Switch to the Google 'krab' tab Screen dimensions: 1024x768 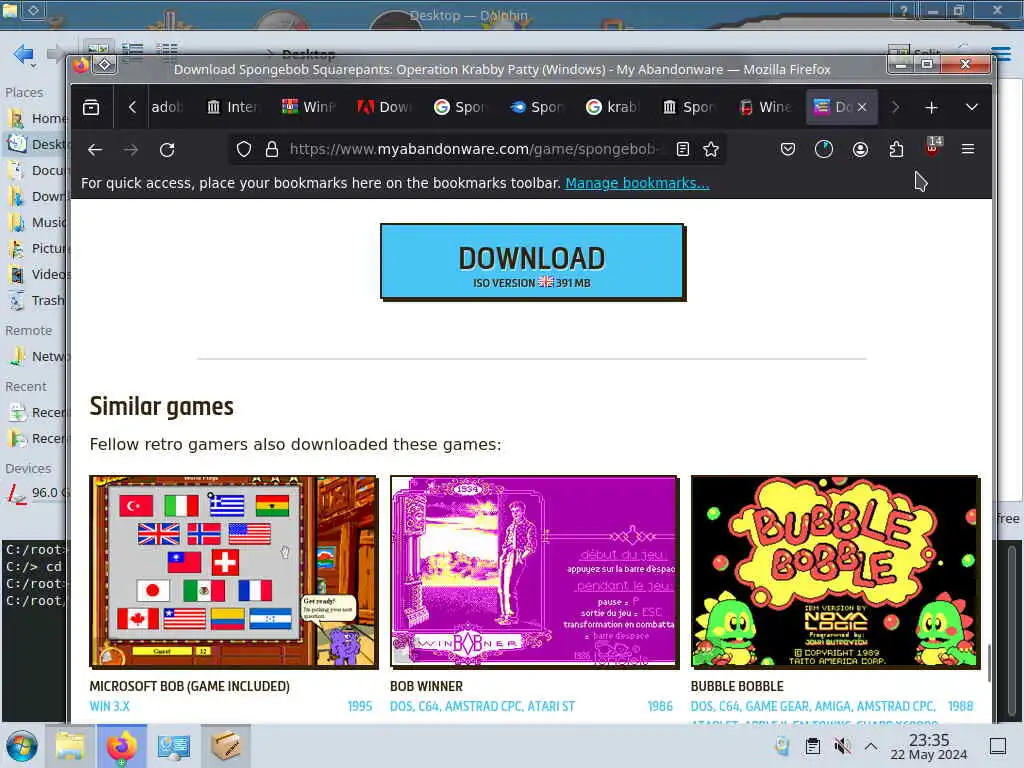[612, 107]
